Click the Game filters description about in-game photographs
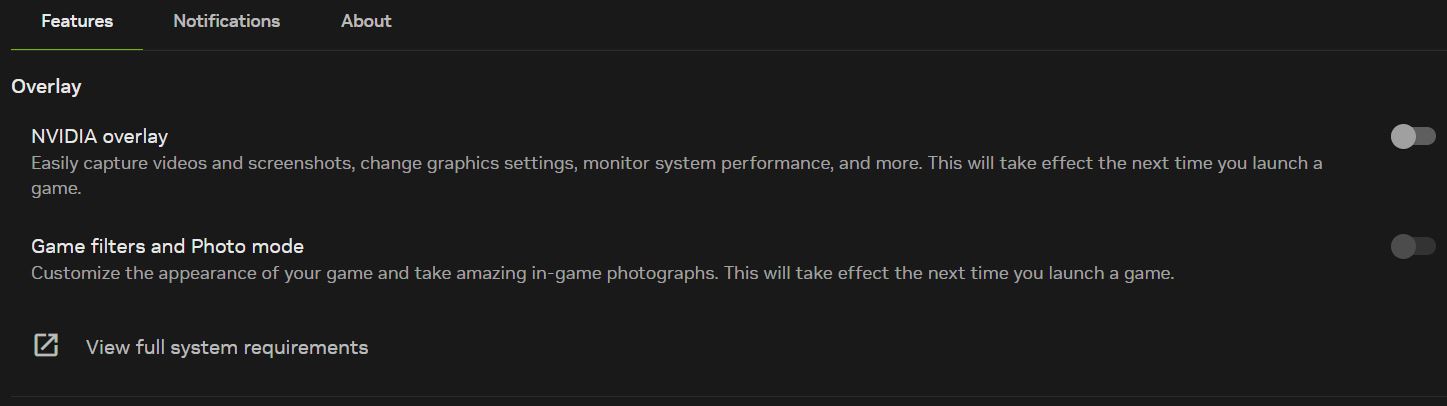The width and height of the screenshot is (1447, 406). coord(602,272)
